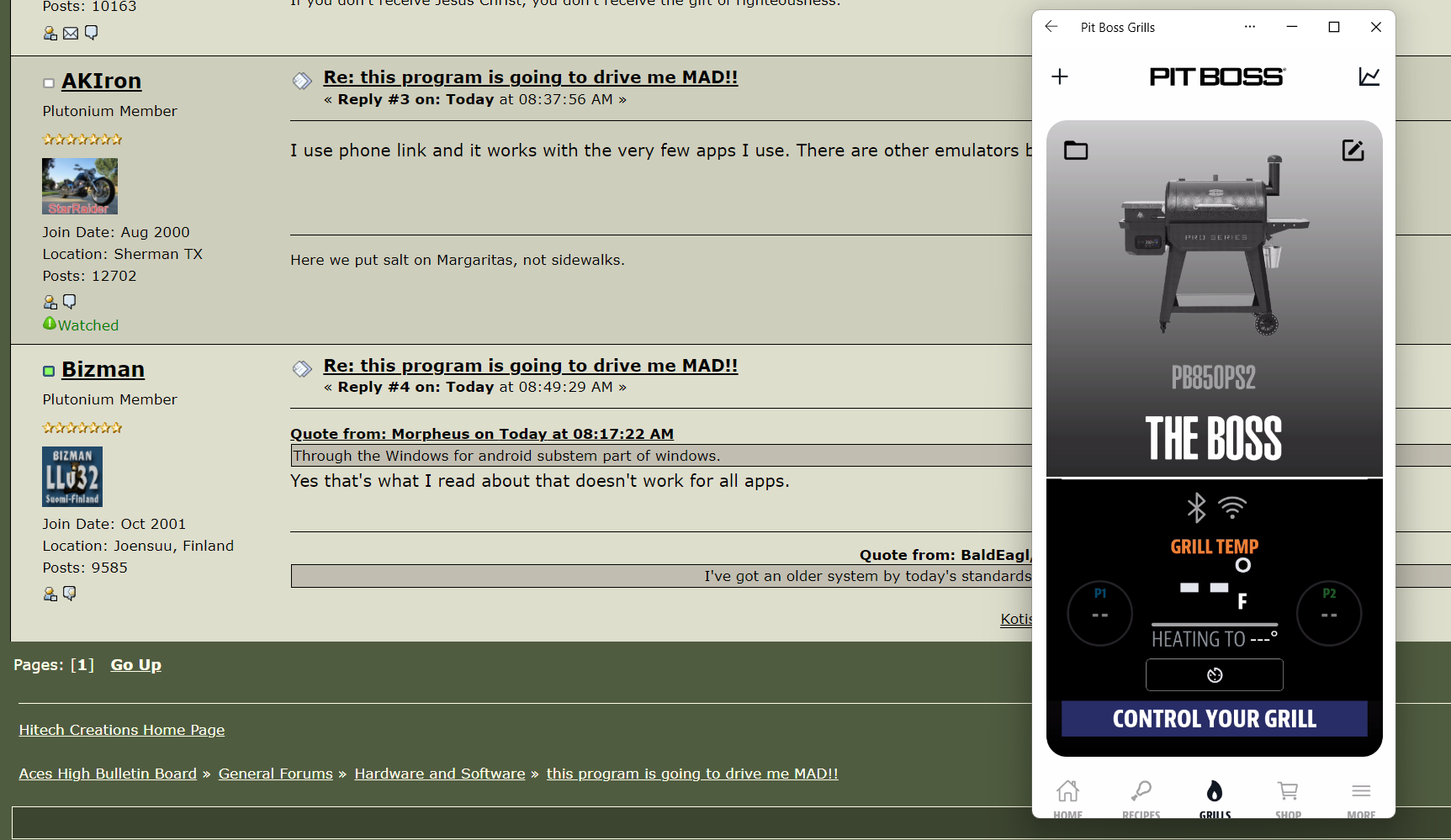Open AKIron's user profile link
The width and height of the screenshot is (1451, 840).
pos(101,81)
